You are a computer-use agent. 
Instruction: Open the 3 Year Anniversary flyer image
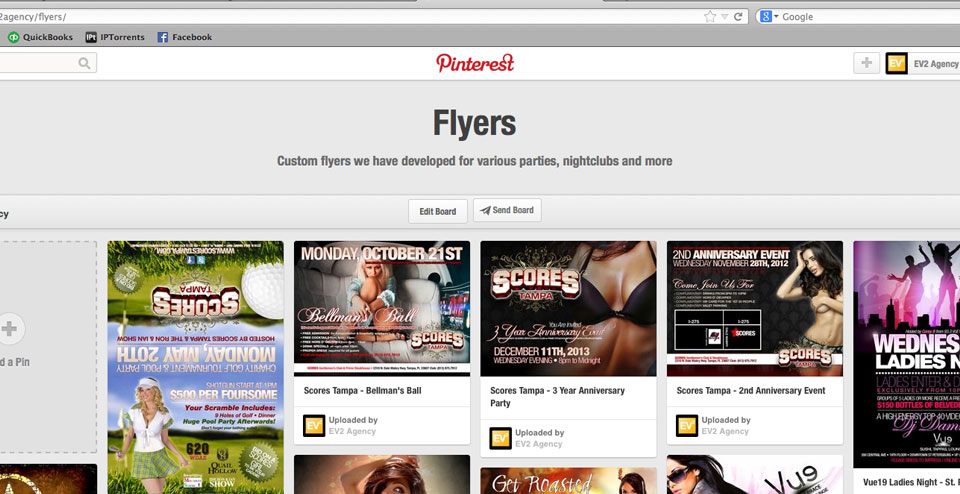(x=568, y=308)
